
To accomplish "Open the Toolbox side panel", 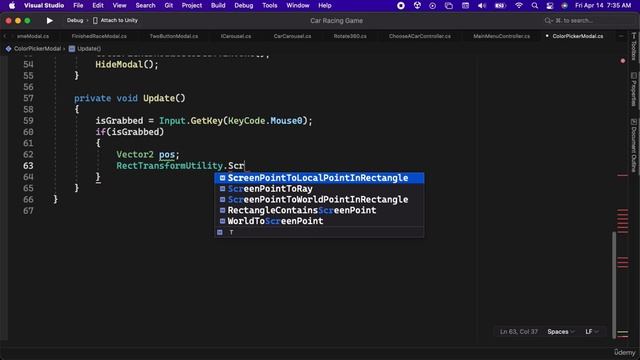I will point(634,46).
